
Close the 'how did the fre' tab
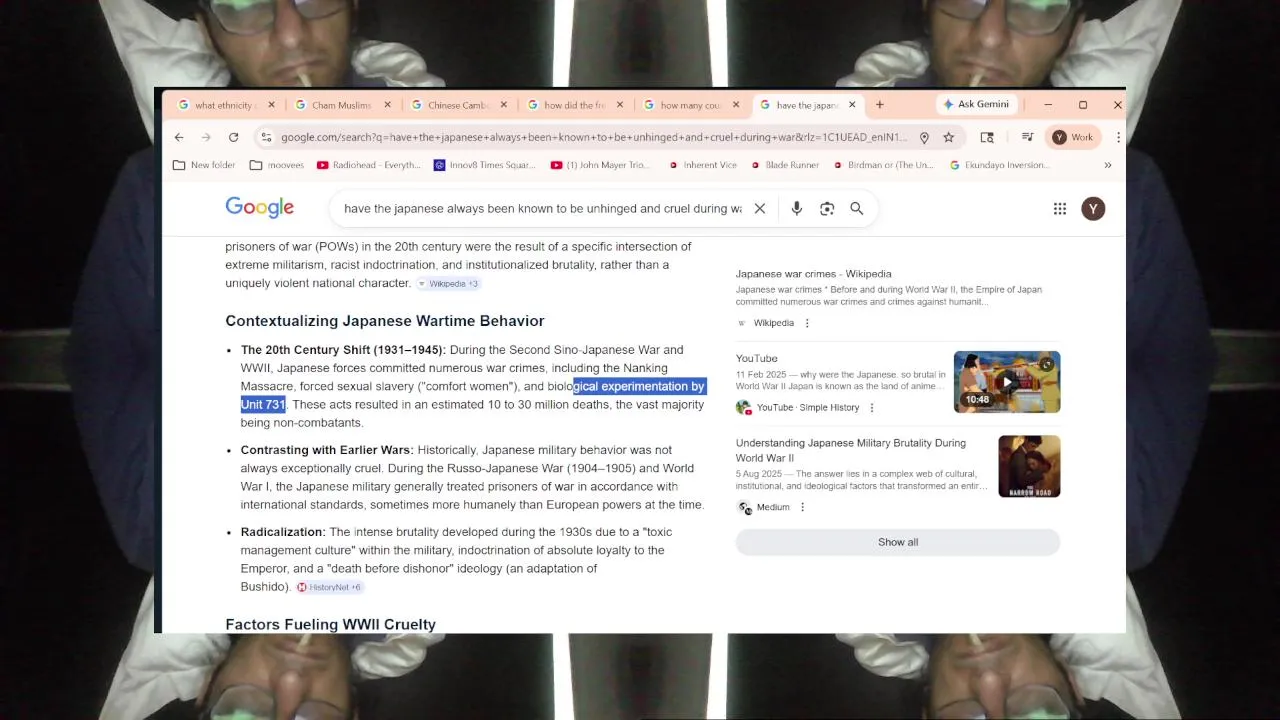pos(620,105)
